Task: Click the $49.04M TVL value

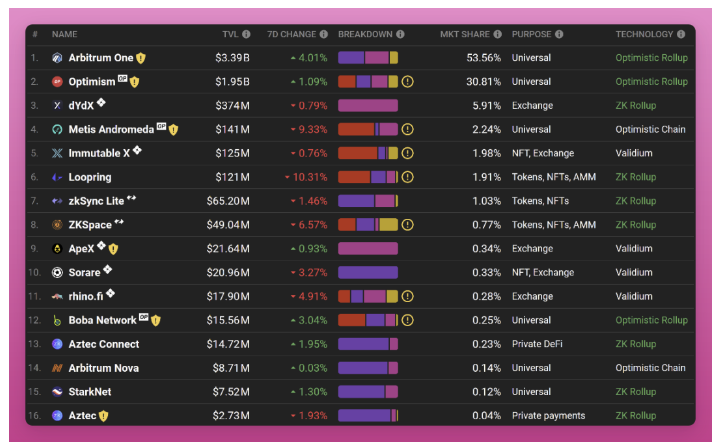Action: coord(228,225)
